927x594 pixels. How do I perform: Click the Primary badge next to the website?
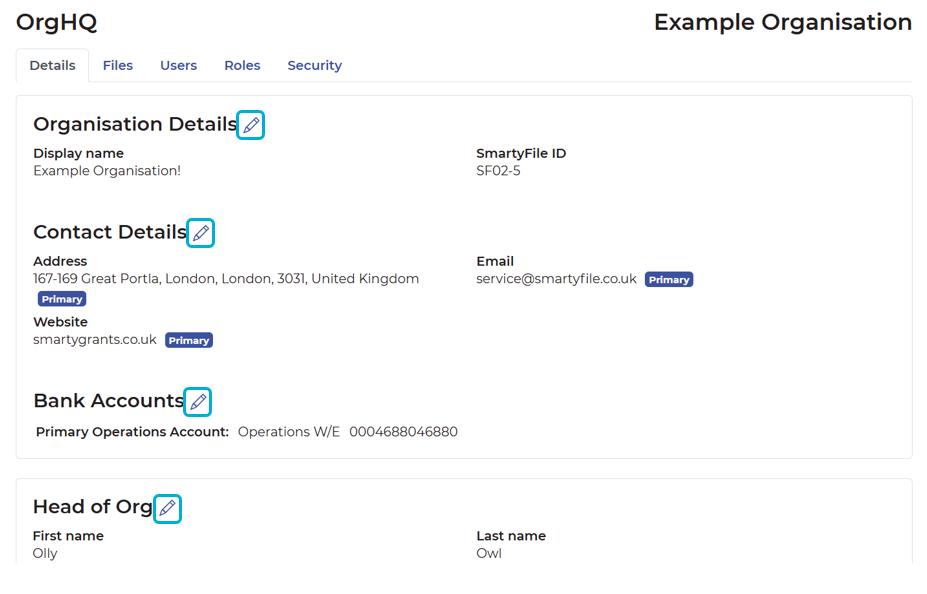[188, 340]
